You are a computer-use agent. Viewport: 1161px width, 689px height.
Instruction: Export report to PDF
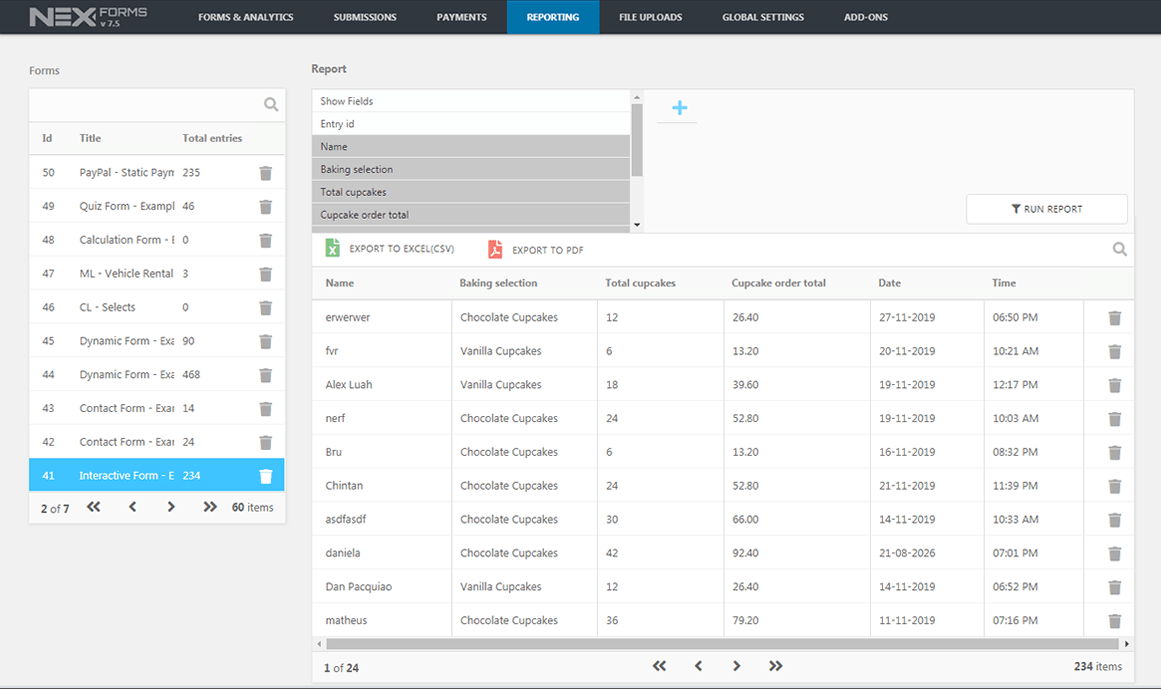pyautogui.click(x=536, y=250)
